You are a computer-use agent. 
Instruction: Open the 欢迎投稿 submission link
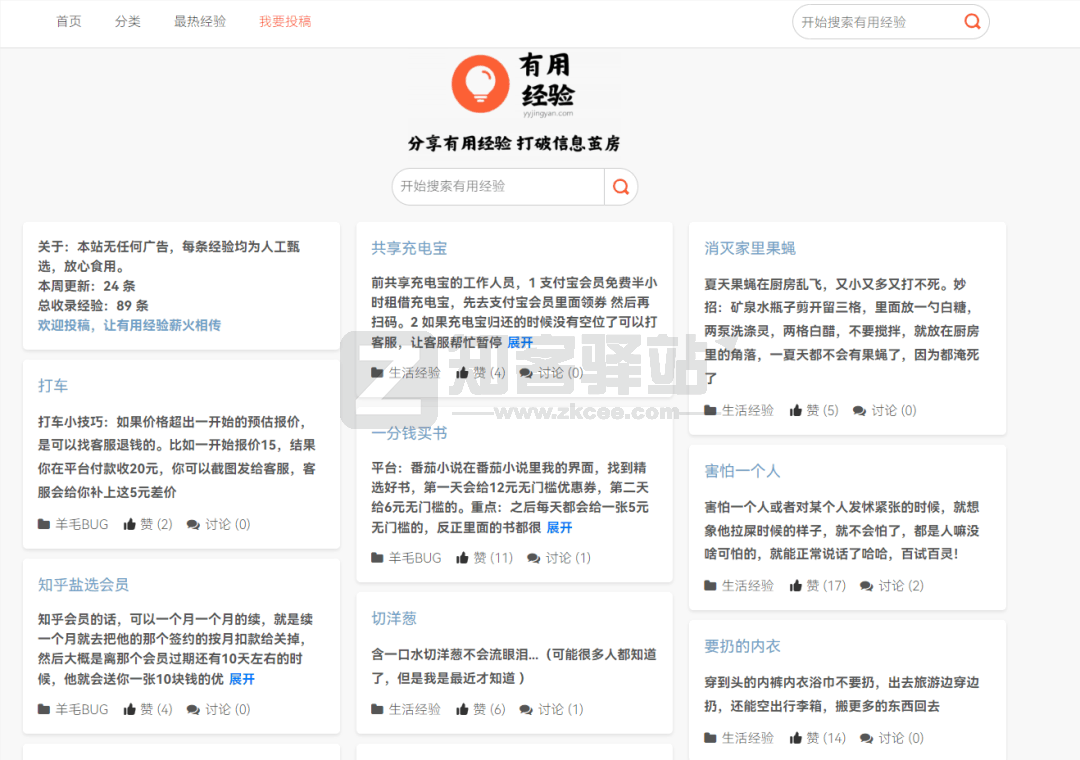pyautogui.click(x=129, y=325)
